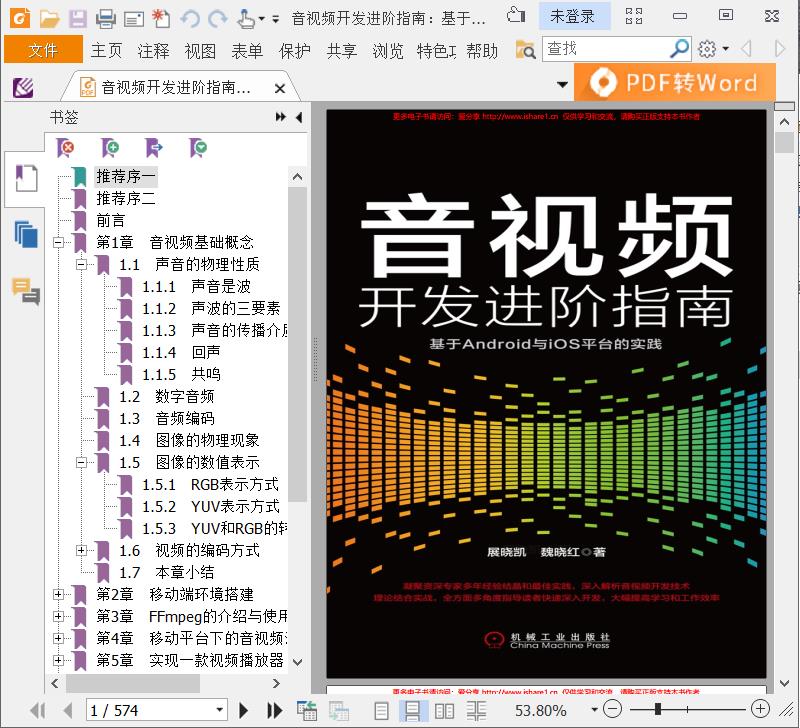Collapse the bookmarks panel with left arrow
This screenshot has width=800, height=728.
[299, 117]
